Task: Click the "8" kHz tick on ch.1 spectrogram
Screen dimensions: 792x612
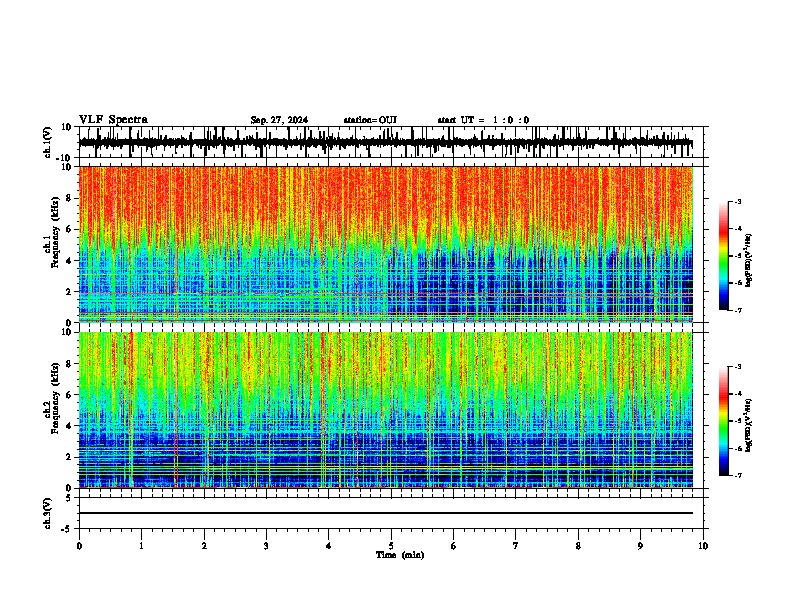Action: click(70, 198)
